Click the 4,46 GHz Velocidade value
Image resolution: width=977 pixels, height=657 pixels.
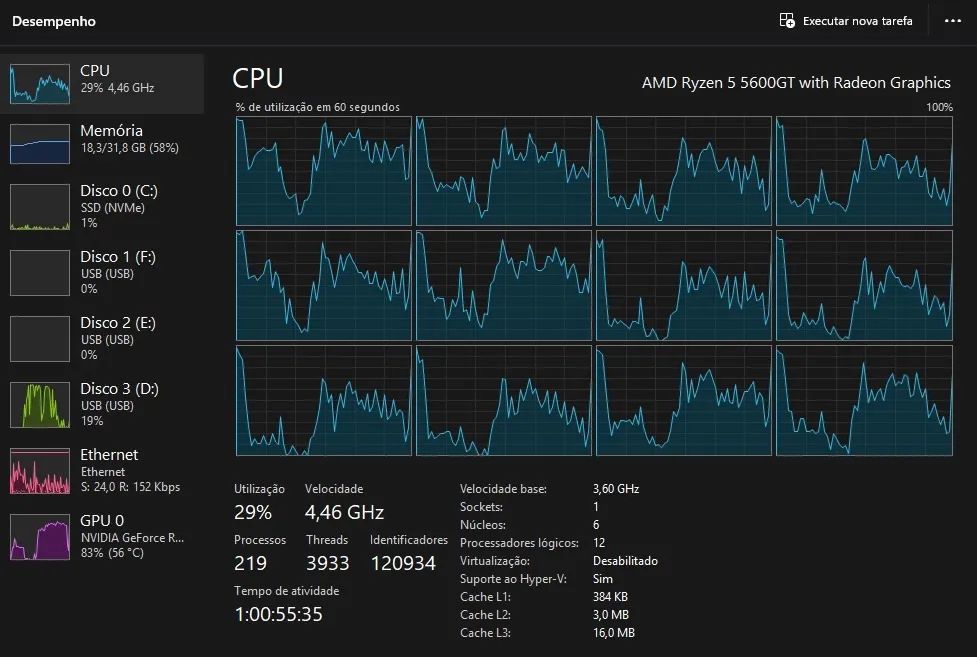click(345, 512)
